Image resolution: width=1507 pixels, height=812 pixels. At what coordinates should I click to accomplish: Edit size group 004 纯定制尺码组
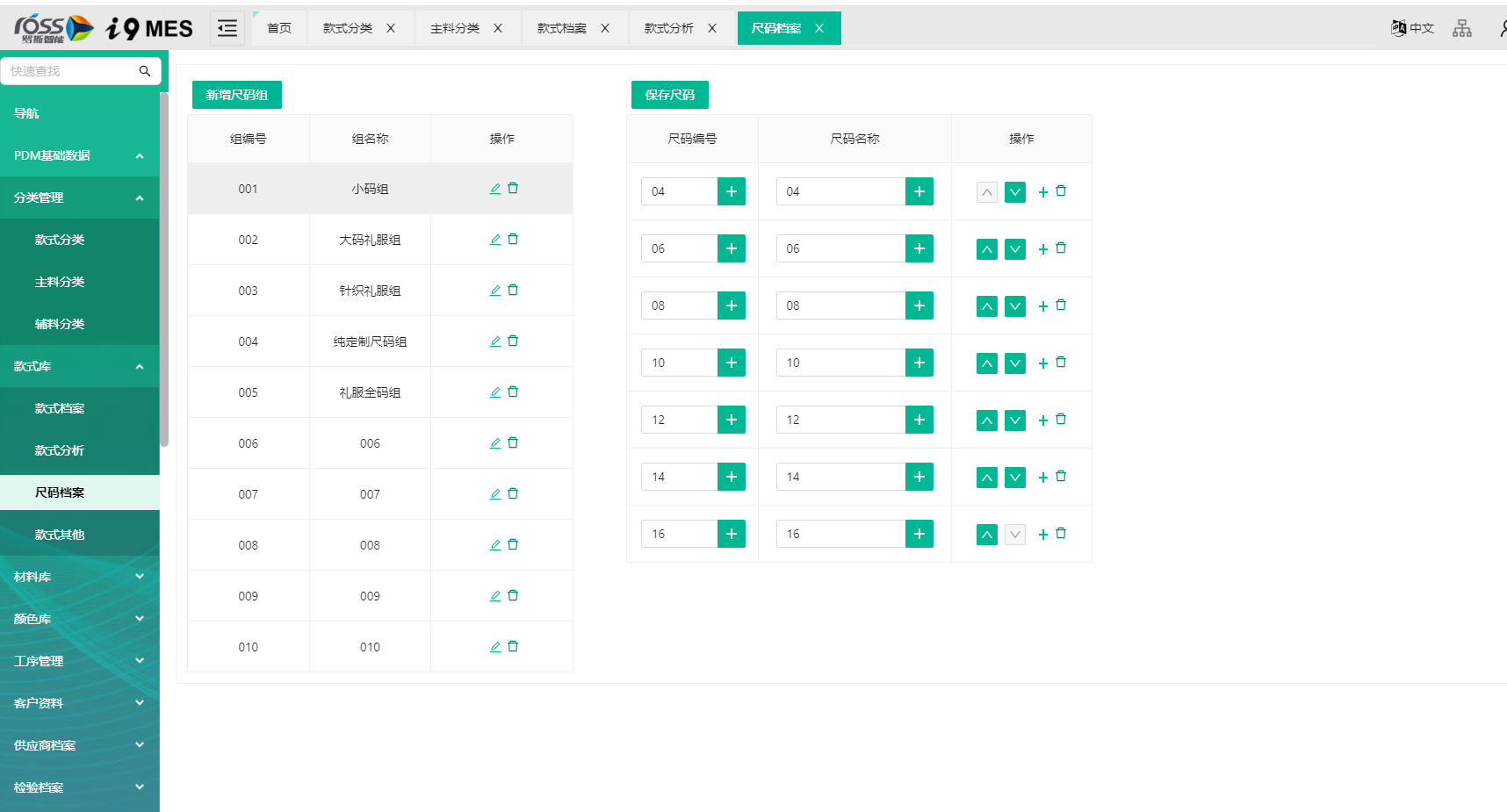(495, 341)
